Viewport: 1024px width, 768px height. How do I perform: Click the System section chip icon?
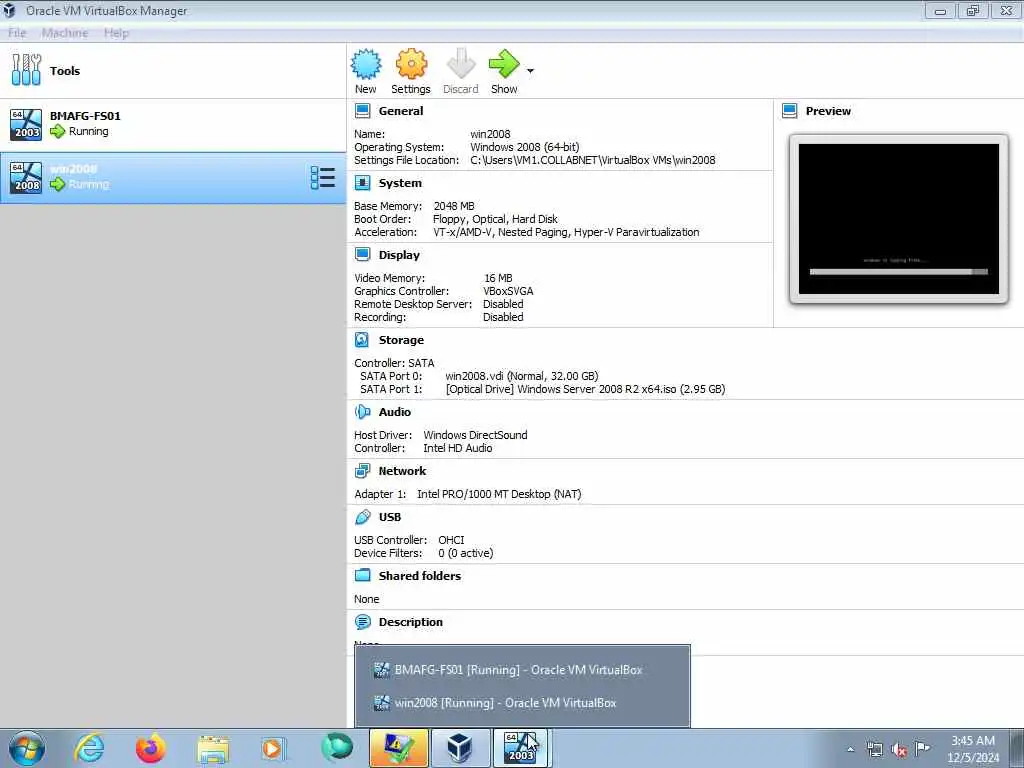[362, 183]
